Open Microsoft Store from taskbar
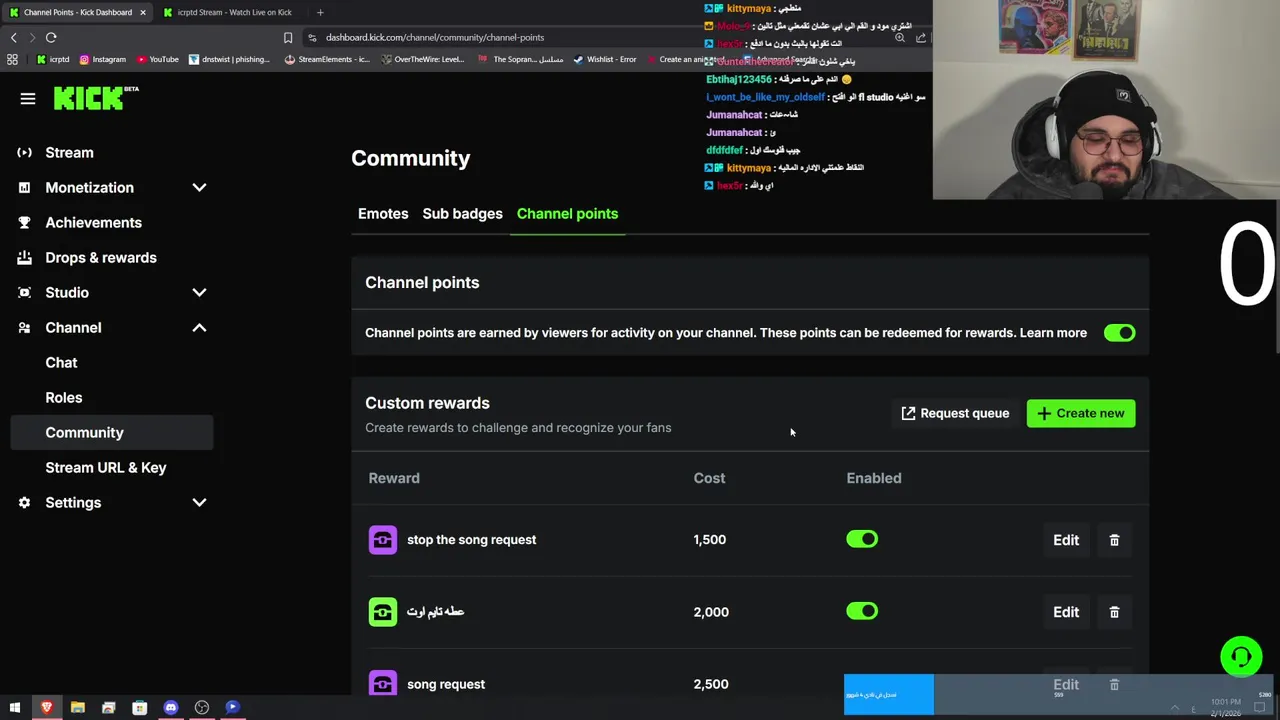The height and width of the screenshot is (720, 1280). (140, 707)
